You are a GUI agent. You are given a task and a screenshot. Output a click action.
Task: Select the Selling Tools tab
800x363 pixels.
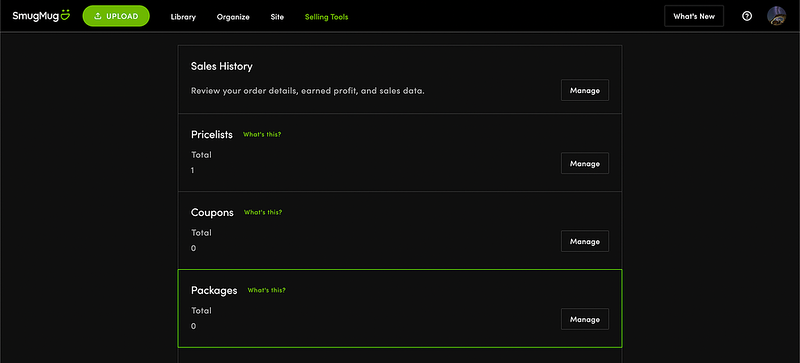(x=327, y=17)
